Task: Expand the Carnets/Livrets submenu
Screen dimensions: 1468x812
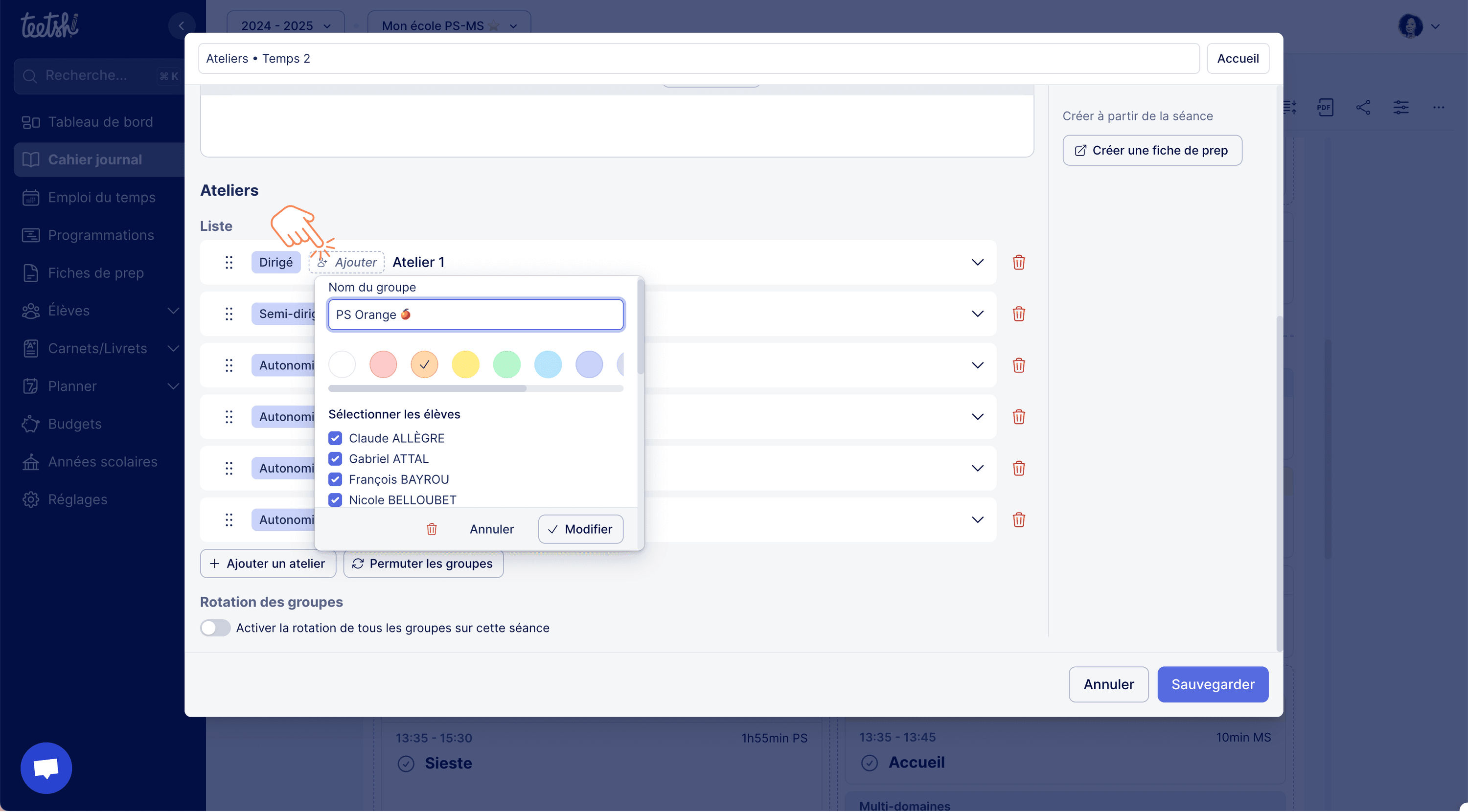Action: pyautogui.click(x=173, y=348)
